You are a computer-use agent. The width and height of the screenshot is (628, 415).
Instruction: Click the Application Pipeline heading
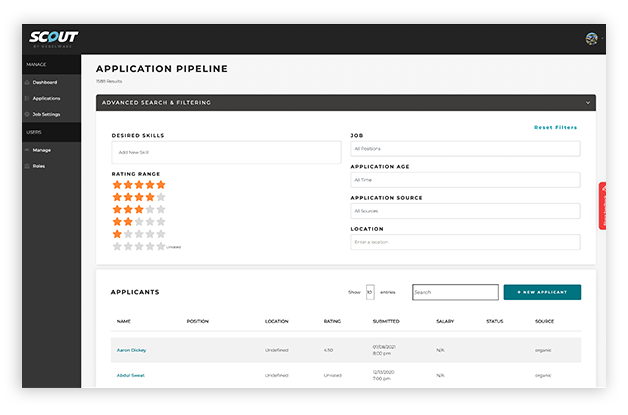pyautogui.click(x=162, y=69)
